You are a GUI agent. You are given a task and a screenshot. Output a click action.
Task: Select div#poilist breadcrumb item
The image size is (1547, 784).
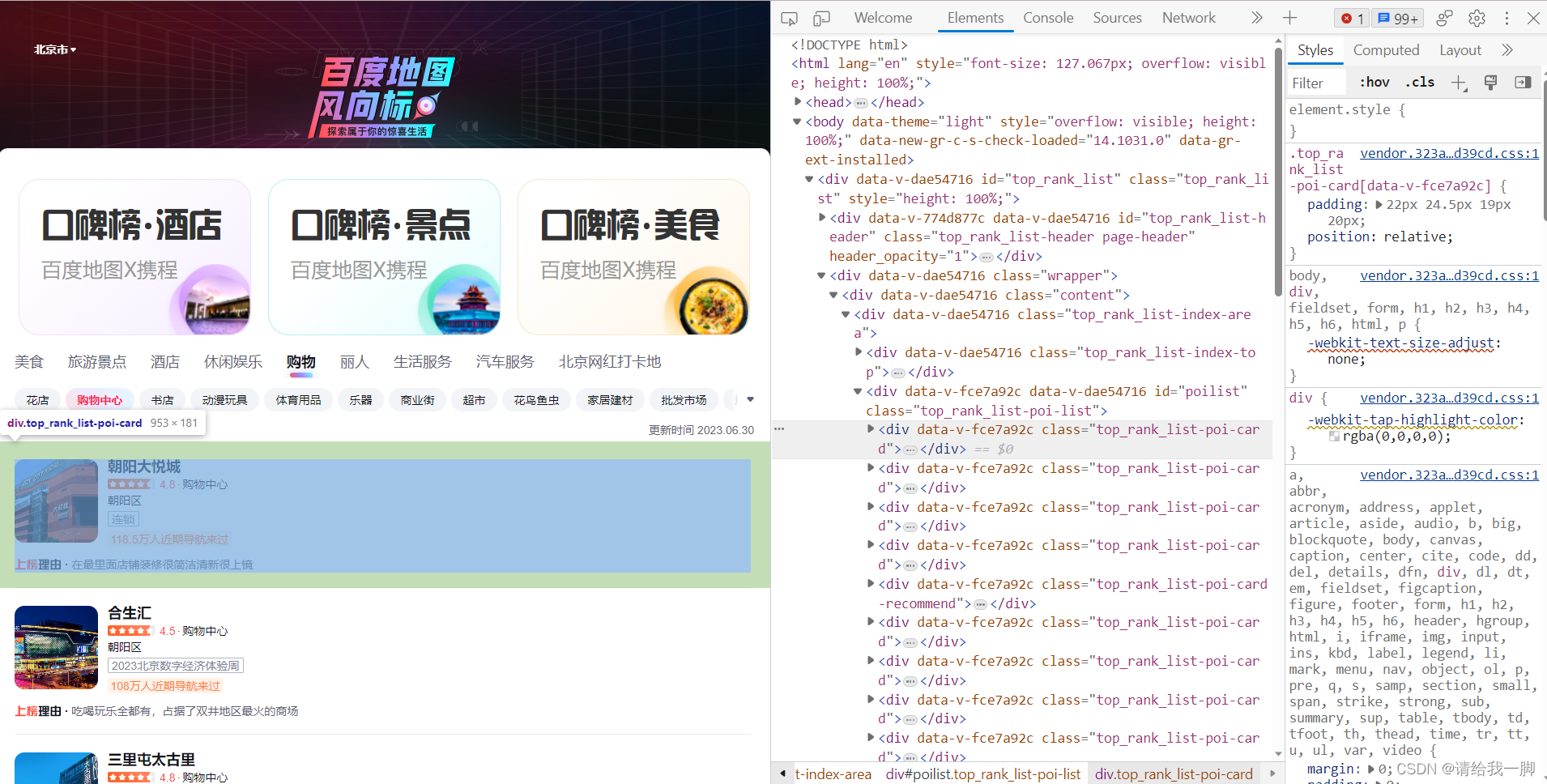[x=982, y=774]
